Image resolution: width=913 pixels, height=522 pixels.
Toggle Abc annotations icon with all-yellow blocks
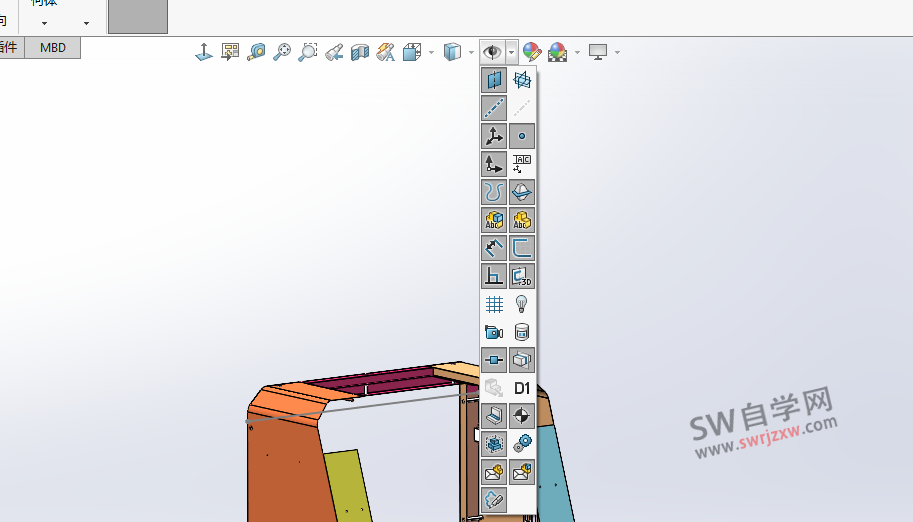coord(522,220)
